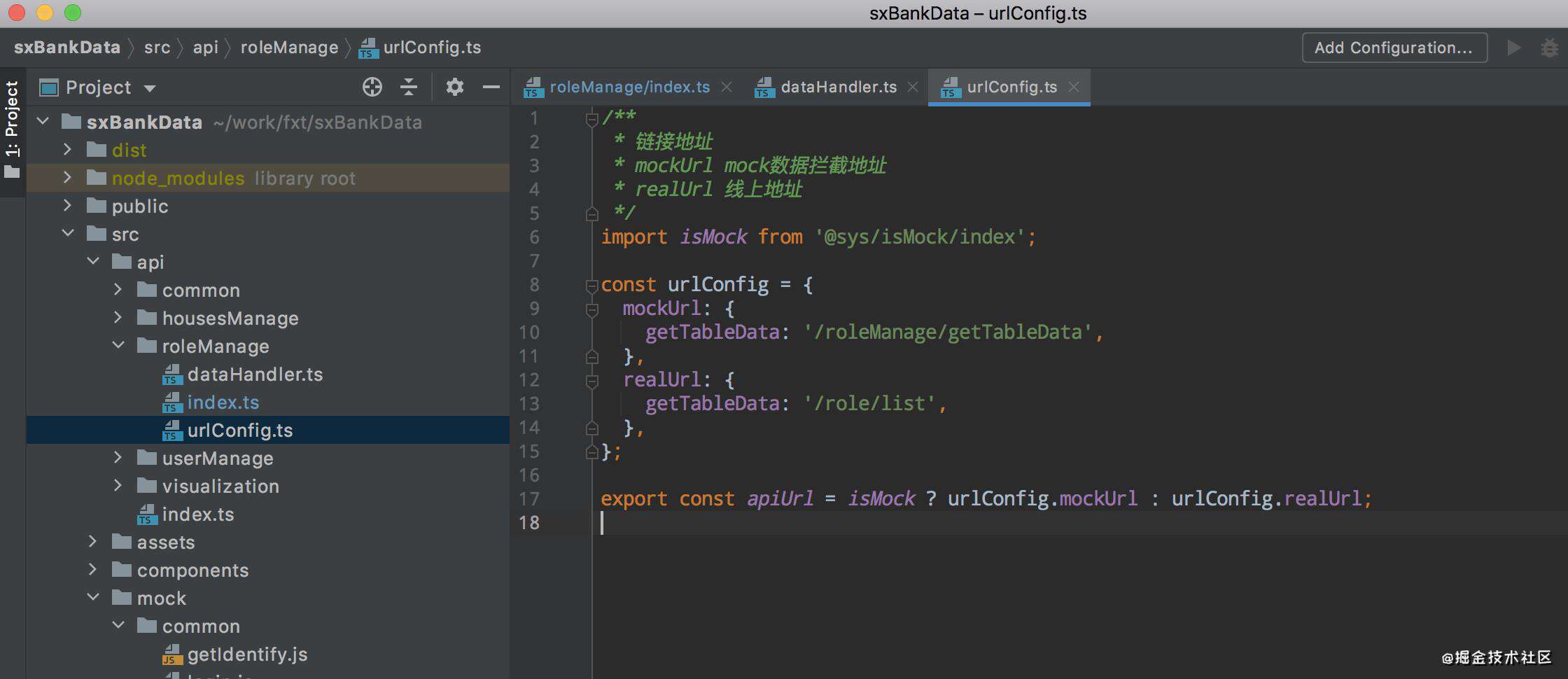
Task: Click the fold end marker on line 15
Action: (592, 452)
